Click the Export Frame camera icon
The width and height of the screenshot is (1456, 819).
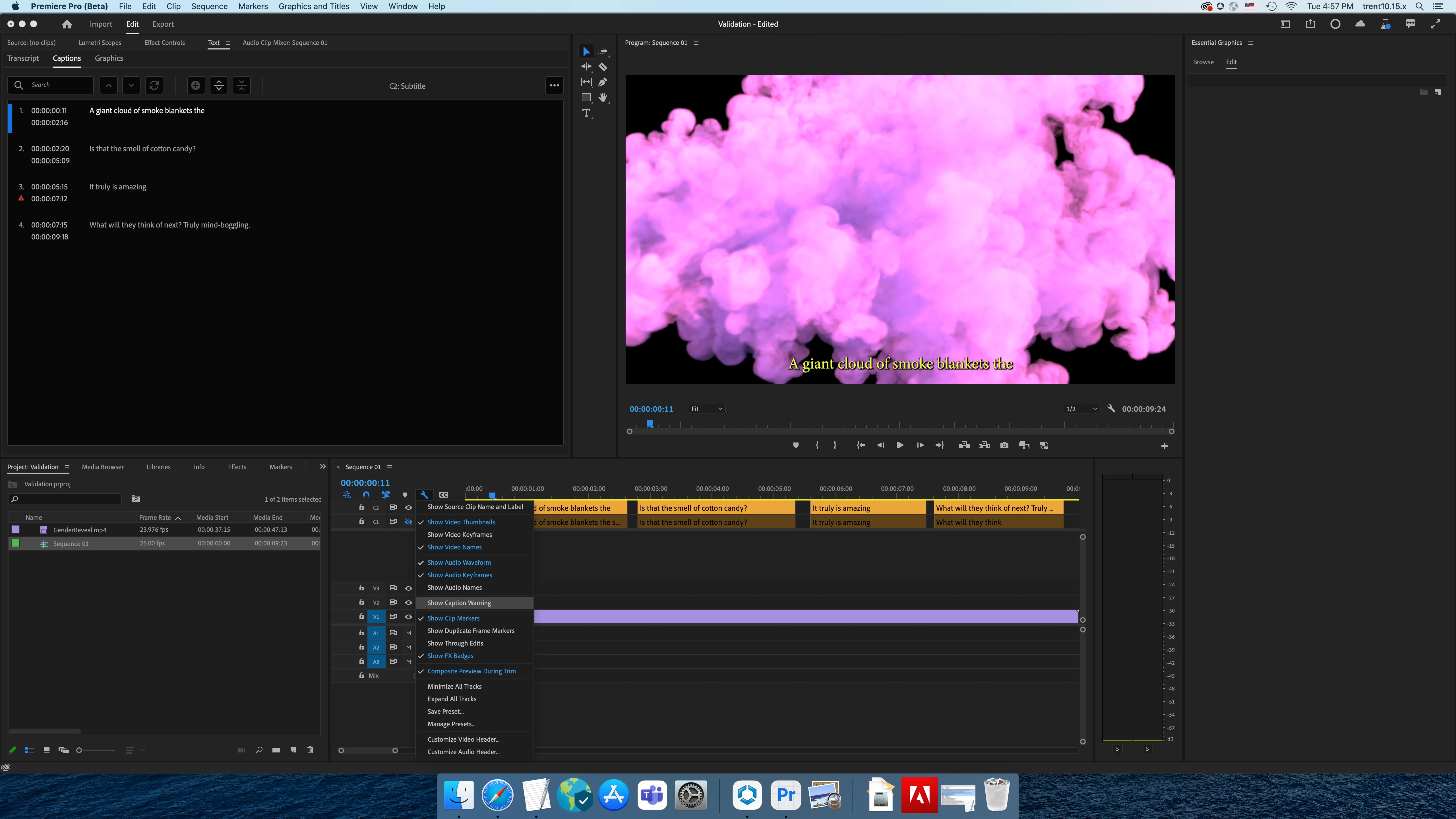[1004, 445]
